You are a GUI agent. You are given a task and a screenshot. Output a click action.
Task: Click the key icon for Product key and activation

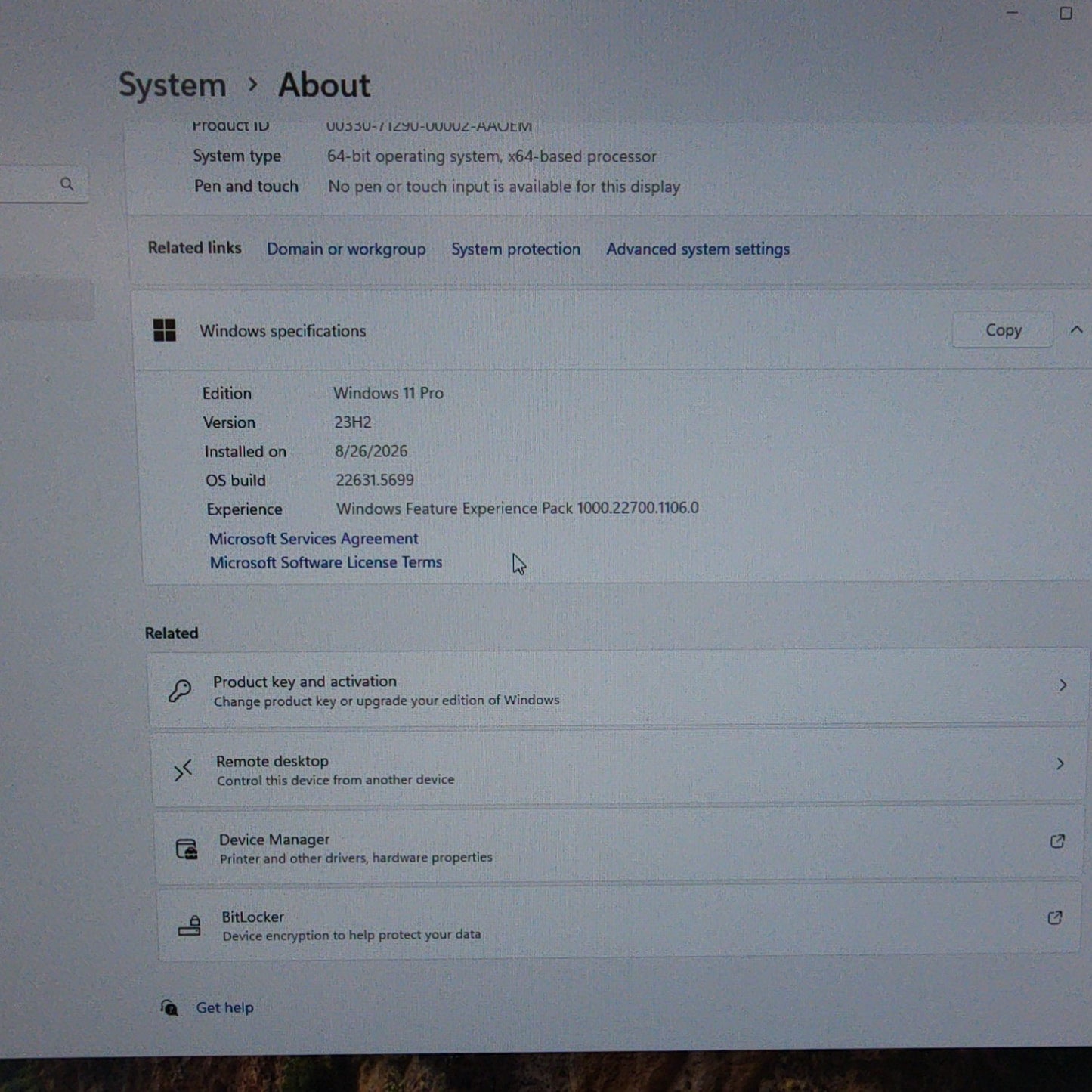pyautogui.click(x=180, y=691)
